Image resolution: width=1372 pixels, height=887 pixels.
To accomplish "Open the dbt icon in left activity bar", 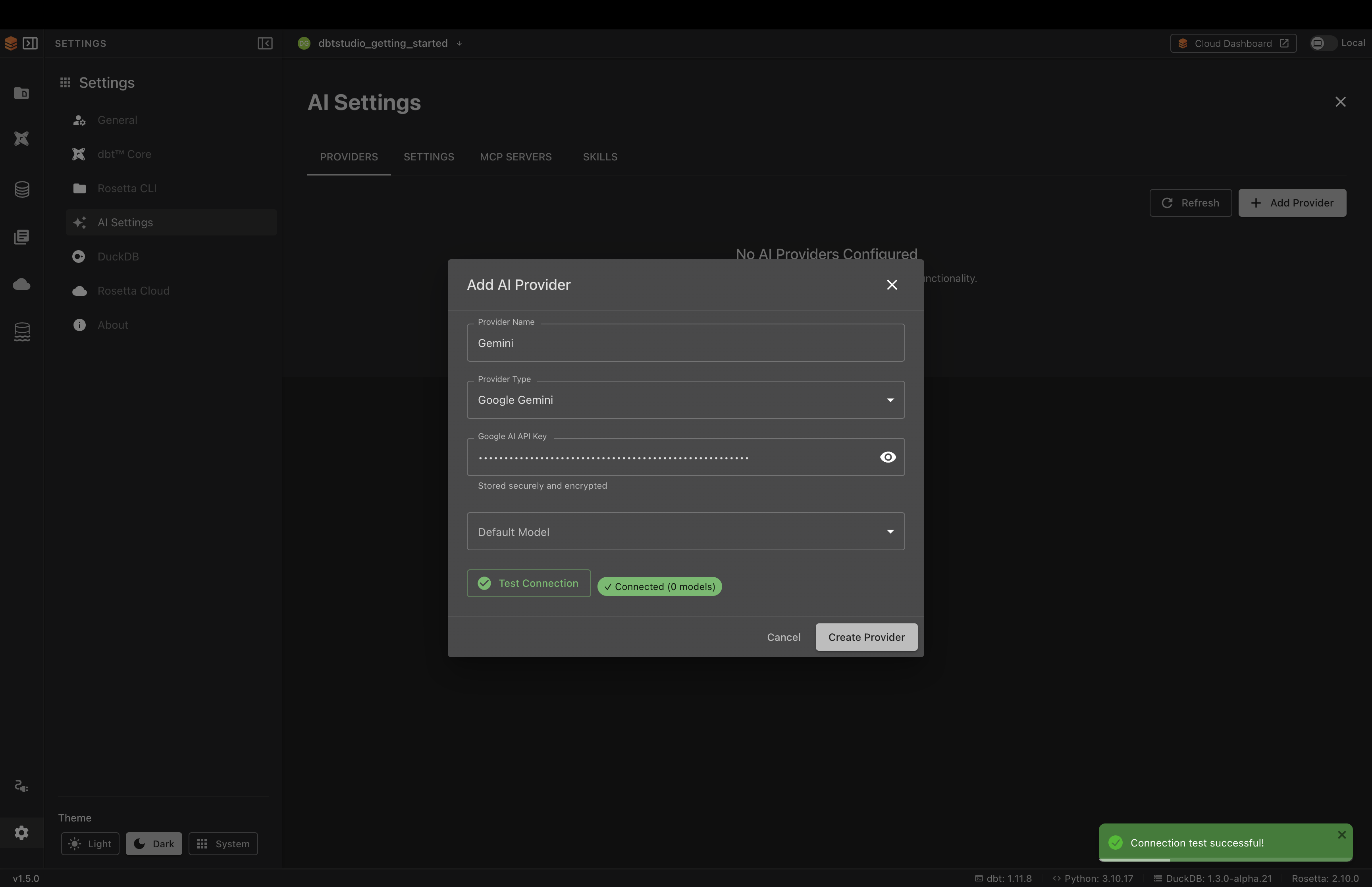I will [21, 138].
